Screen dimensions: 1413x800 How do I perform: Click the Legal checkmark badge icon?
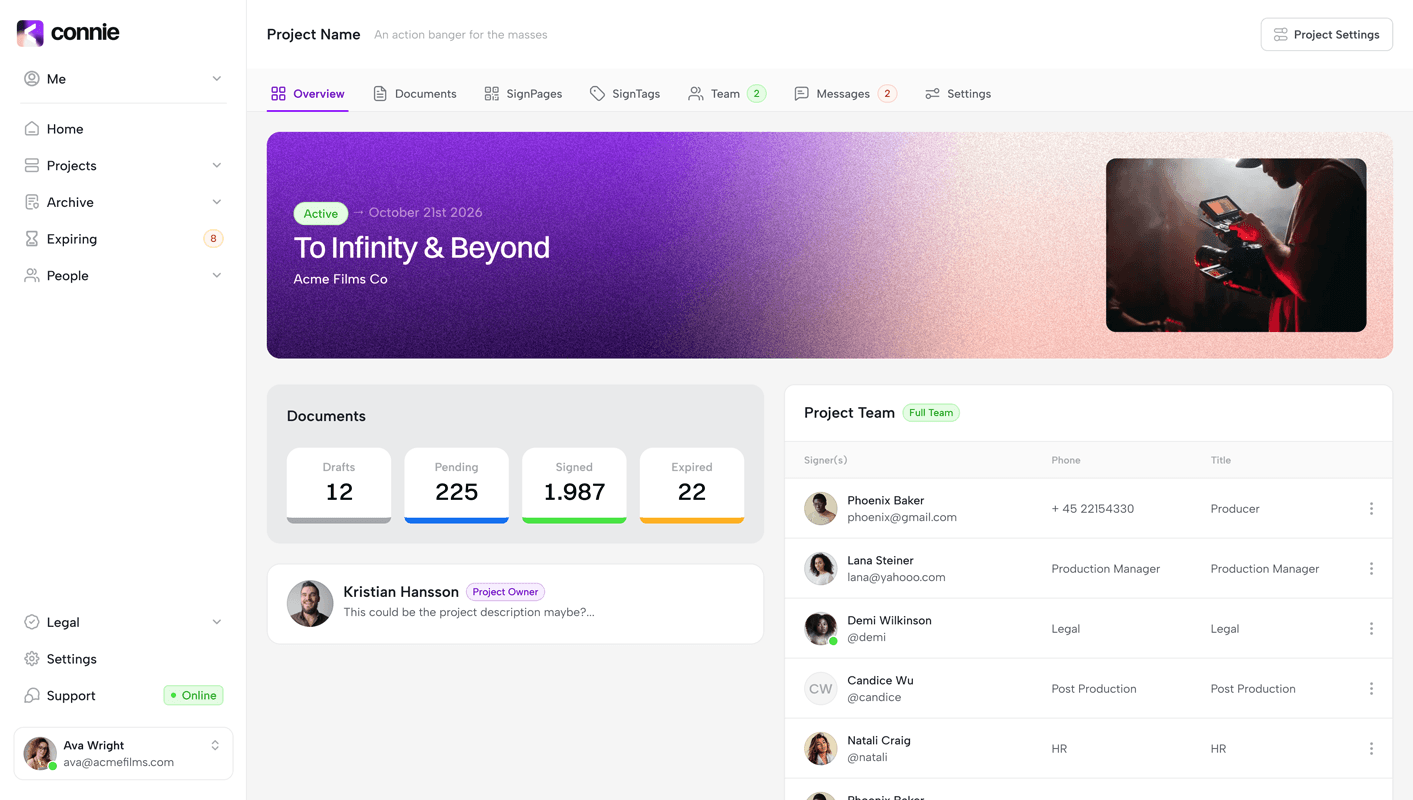tap(32, 622)
